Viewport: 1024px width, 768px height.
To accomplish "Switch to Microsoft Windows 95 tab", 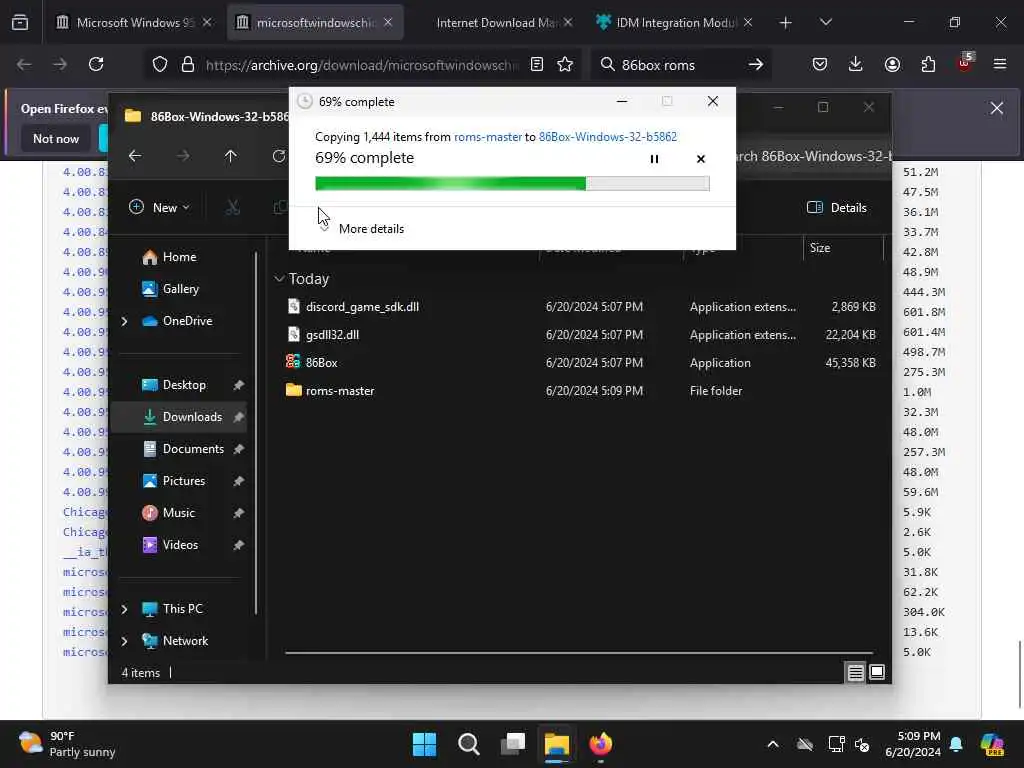I will [134, 22].
